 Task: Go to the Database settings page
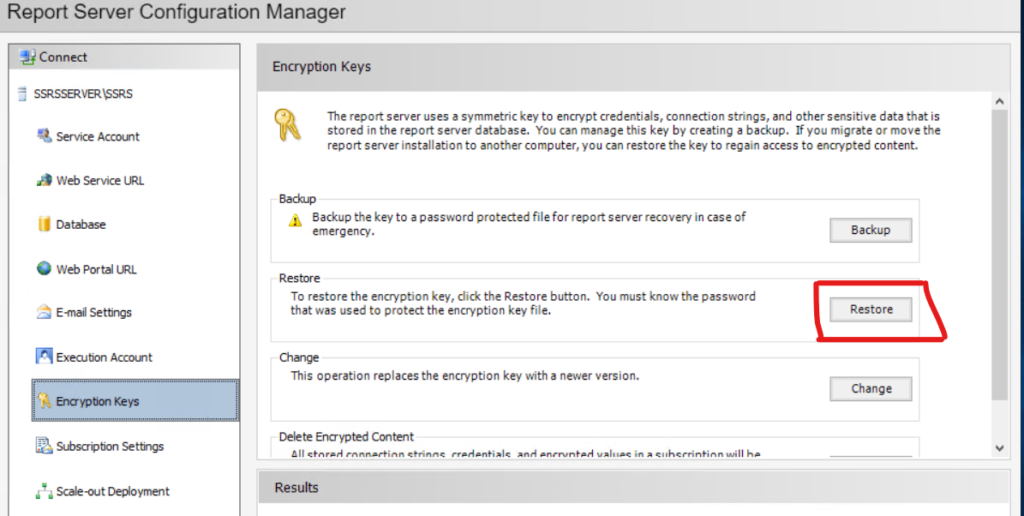[x=80, y=225]
